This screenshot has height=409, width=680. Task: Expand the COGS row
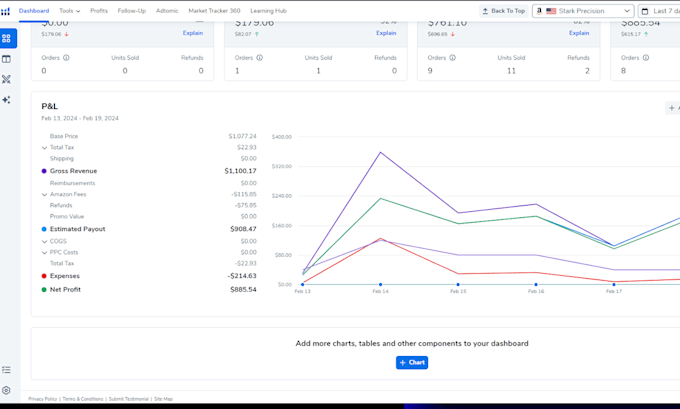point(44,242)
